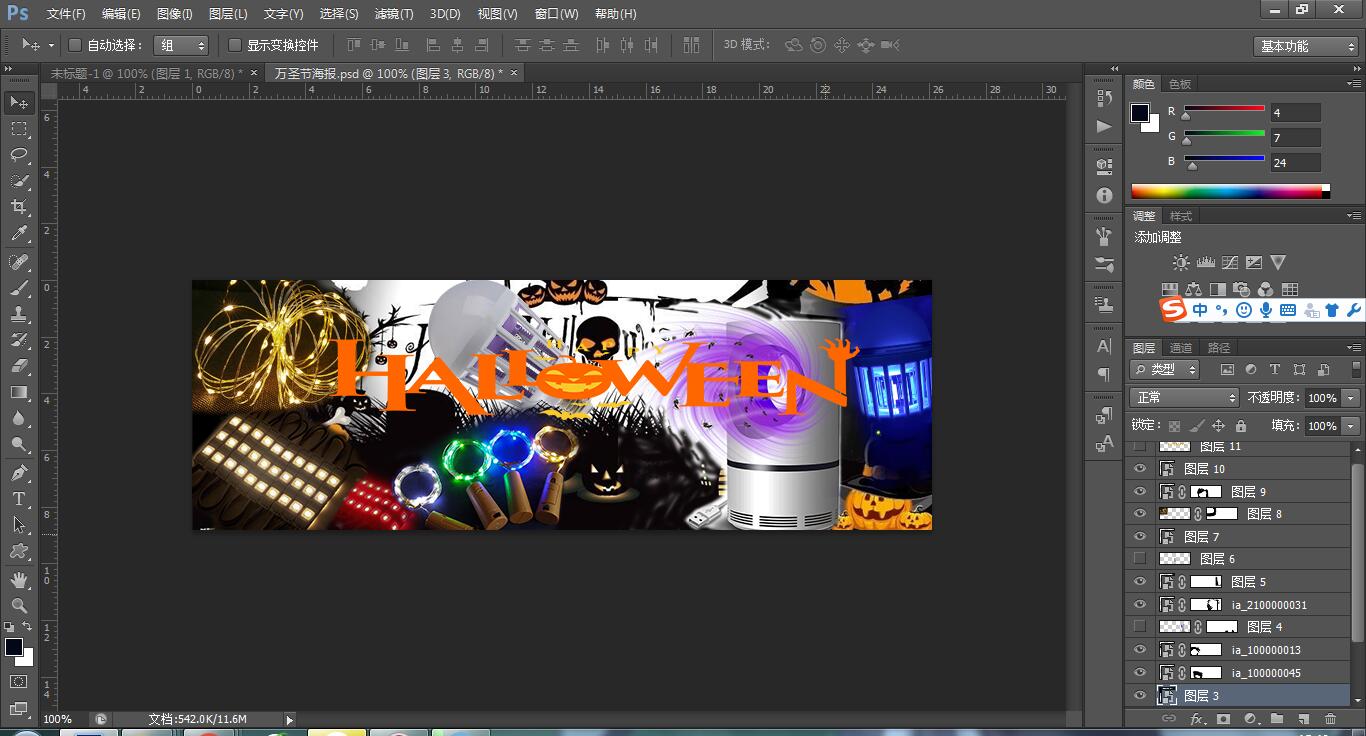
Task: Switch to the 色板 swatches tab
Action: coord(1180,84)
